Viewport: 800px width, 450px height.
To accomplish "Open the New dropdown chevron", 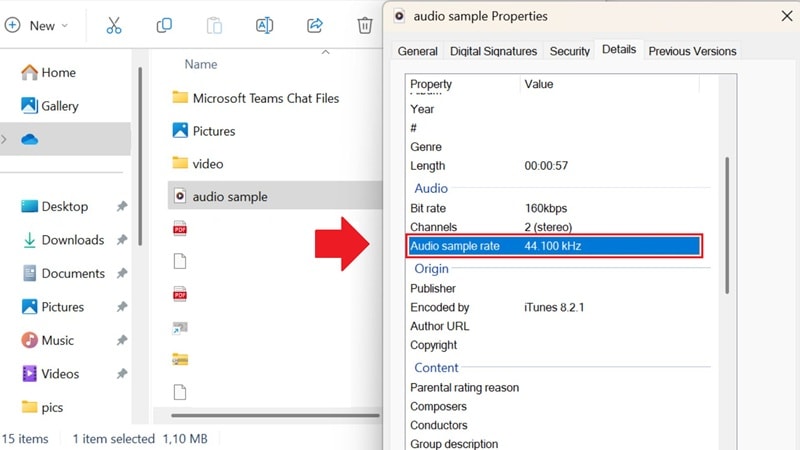I will [x=64, y=26].
